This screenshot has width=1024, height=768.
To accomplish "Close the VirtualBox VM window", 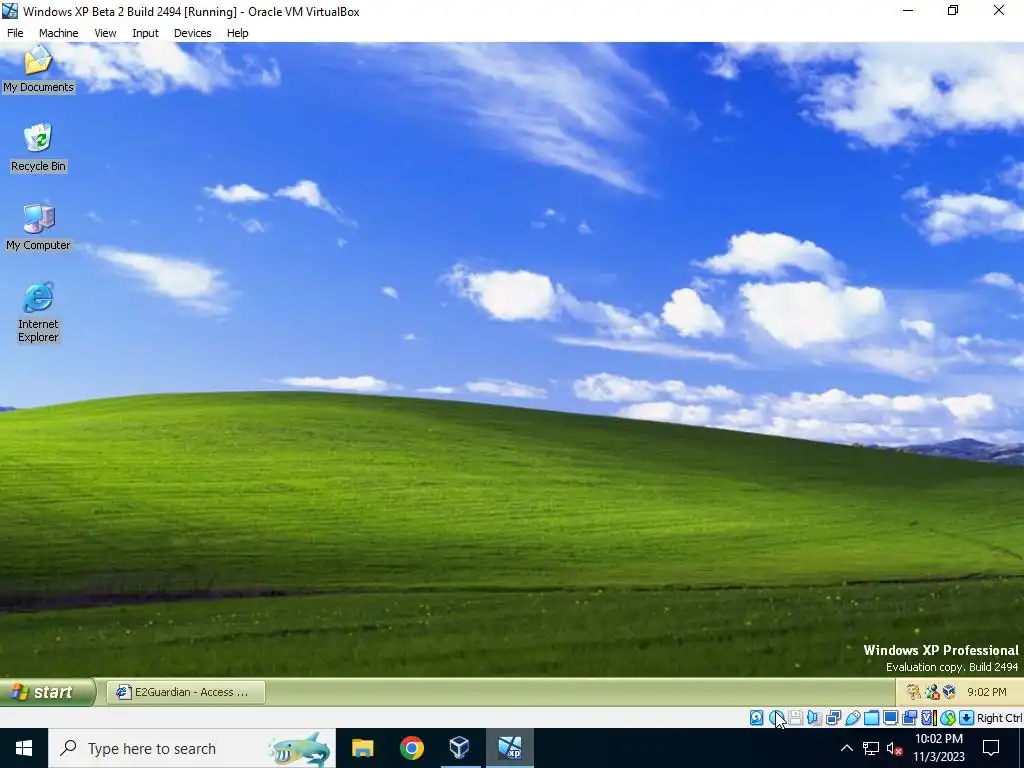I will tap(999, 10).
